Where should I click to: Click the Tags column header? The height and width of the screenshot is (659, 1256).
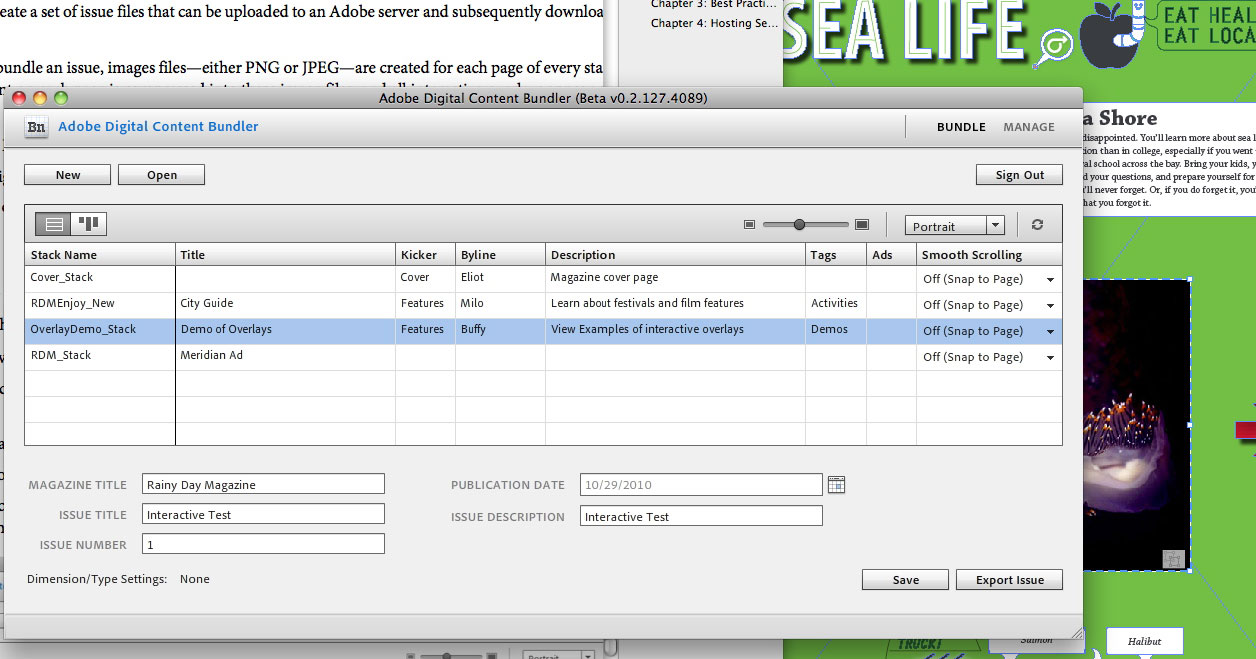[836, 255]
